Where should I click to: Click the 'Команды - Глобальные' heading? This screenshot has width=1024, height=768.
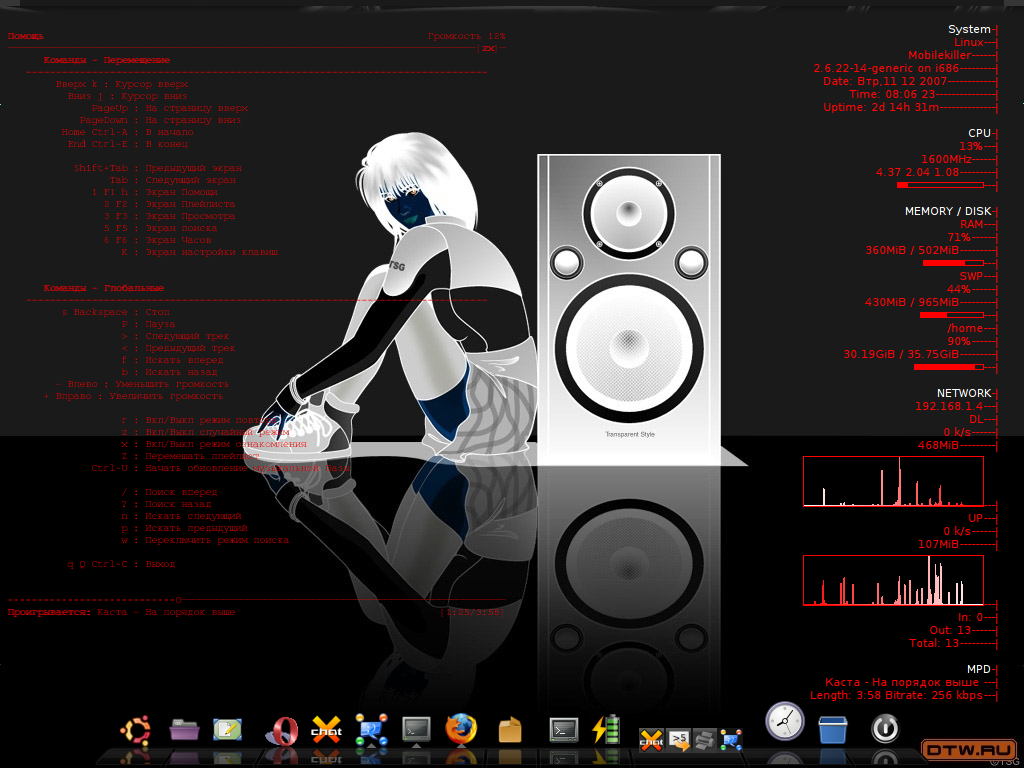pos(104,288)
